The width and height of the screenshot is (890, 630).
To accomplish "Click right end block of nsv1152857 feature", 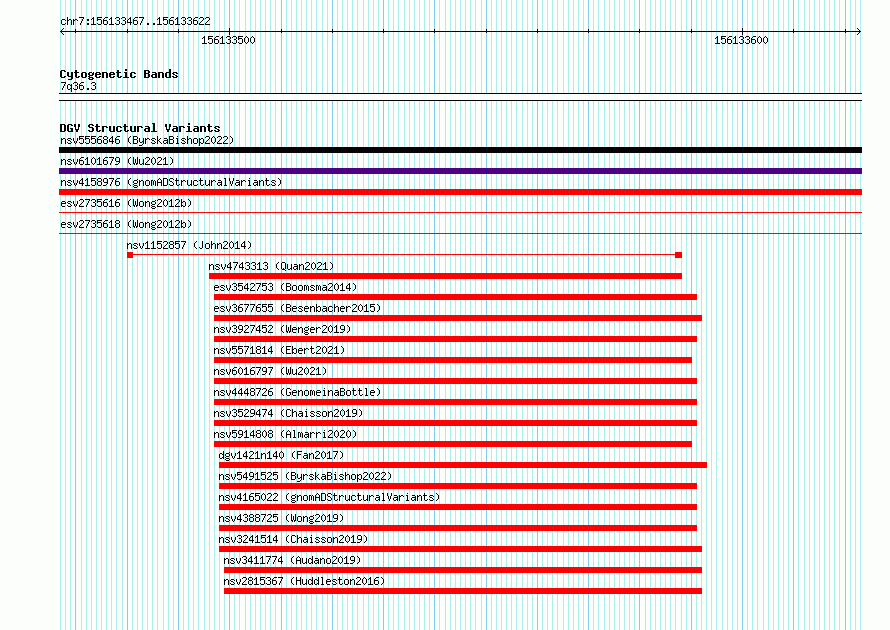I will pyautogui.click(x=678, y=255).
